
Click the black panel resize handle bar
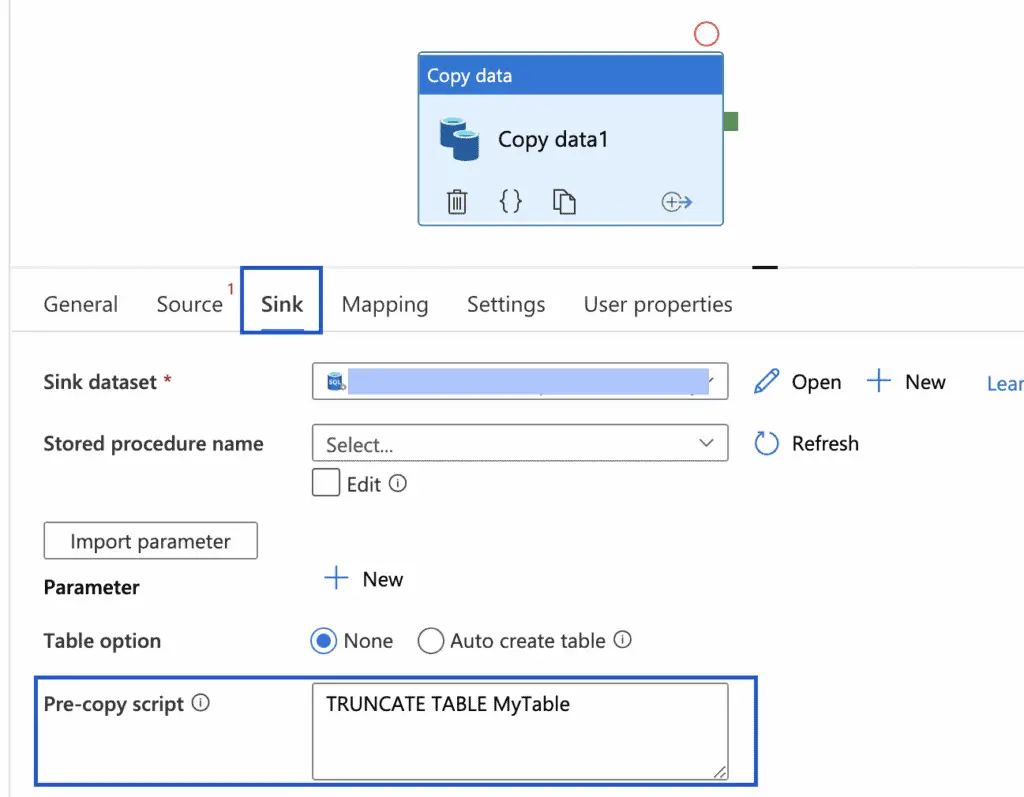tap(765, 267)
